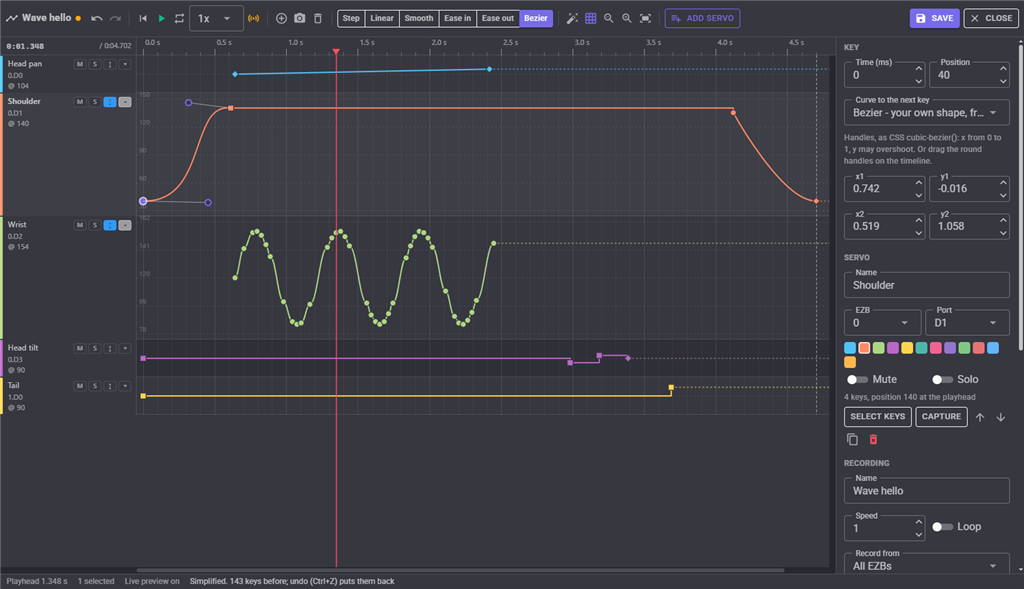
Task: Solo the Tail track
Action: click(x=95, y=386)
